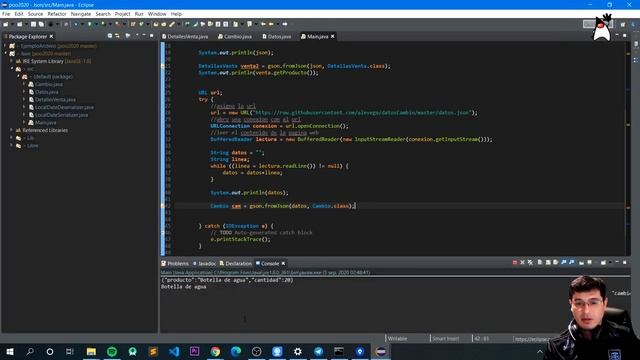Open the Javadoc view tab
The image size is (640, 360).
pyautogui.click(x=204, y=263)
